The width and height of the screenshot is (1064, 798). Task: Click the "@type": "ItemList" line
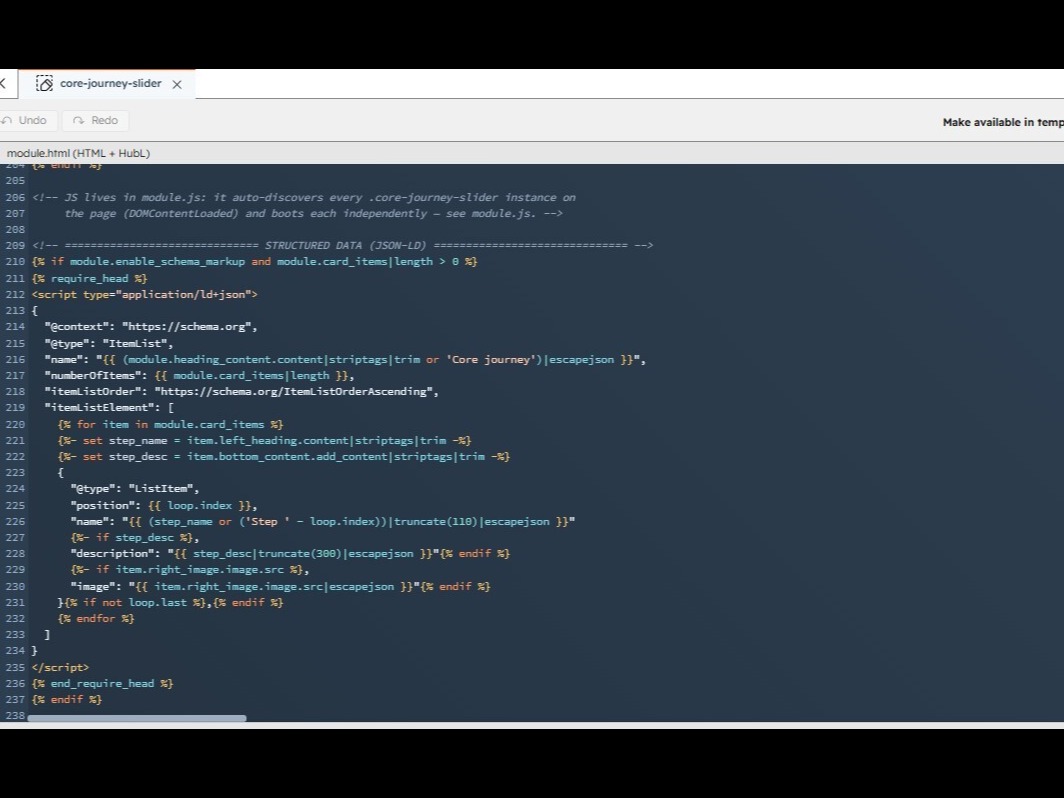(x=109, y=343)
